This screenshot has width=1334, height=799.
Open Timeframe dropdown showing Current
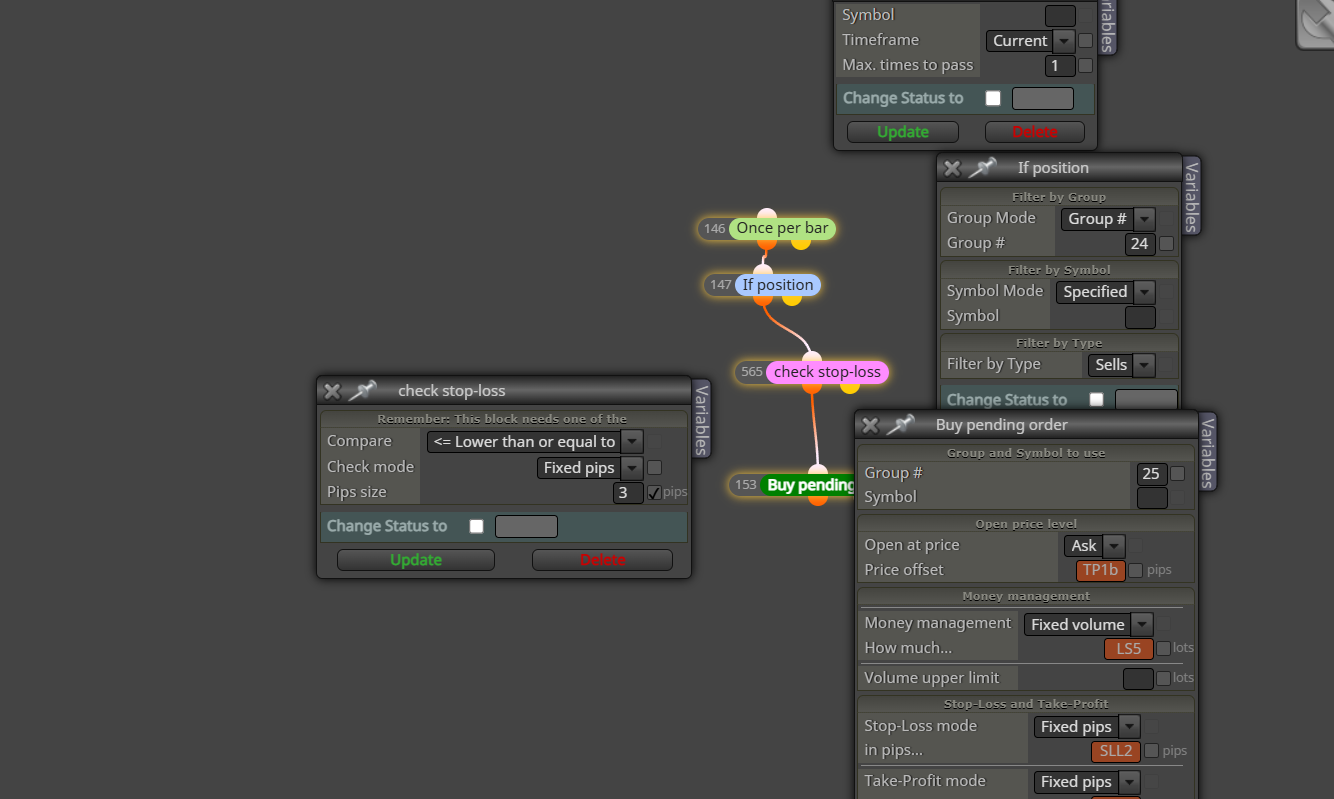[x=1030, y=41]
